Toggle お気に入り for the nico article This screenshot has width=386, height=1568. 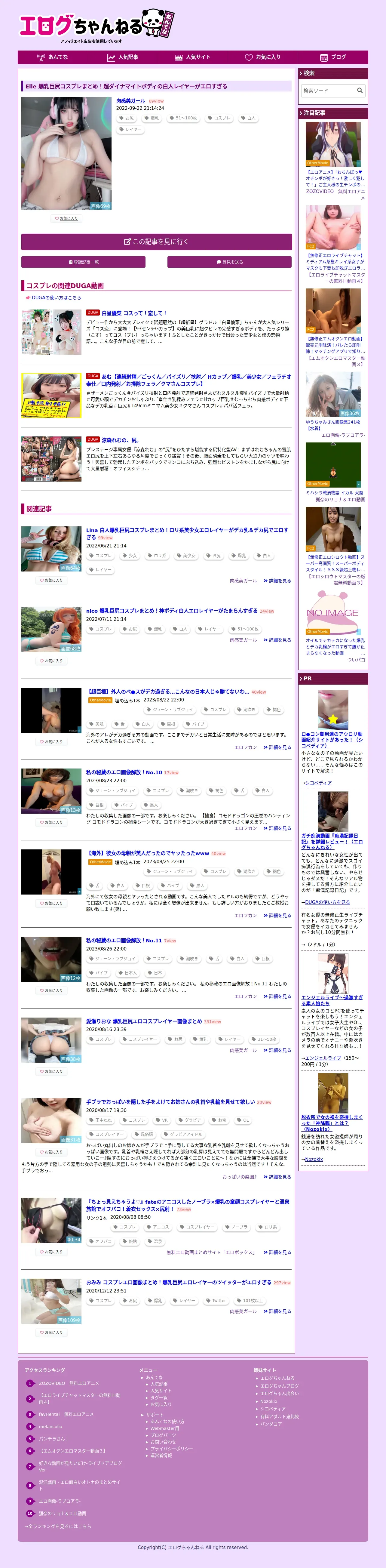pyautogui.click(x=51, y=661)
